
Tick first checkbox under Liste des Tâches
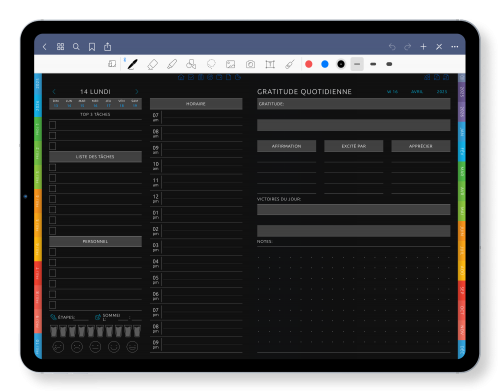53,167
